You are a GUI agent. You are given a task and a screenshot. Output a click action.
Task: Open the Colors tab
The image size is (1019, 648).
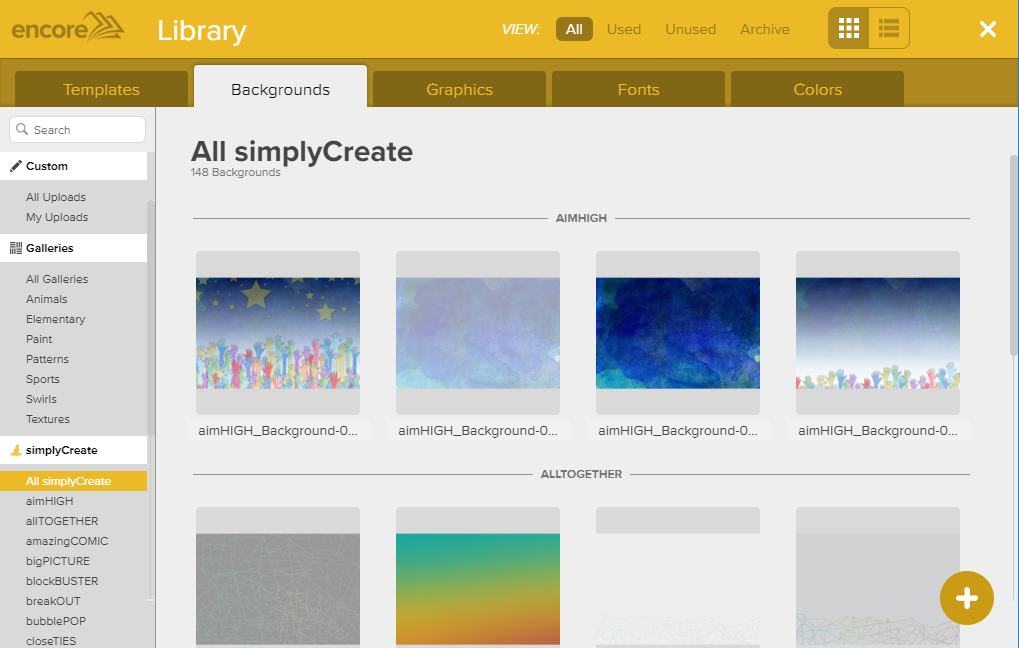pos(817,89)
